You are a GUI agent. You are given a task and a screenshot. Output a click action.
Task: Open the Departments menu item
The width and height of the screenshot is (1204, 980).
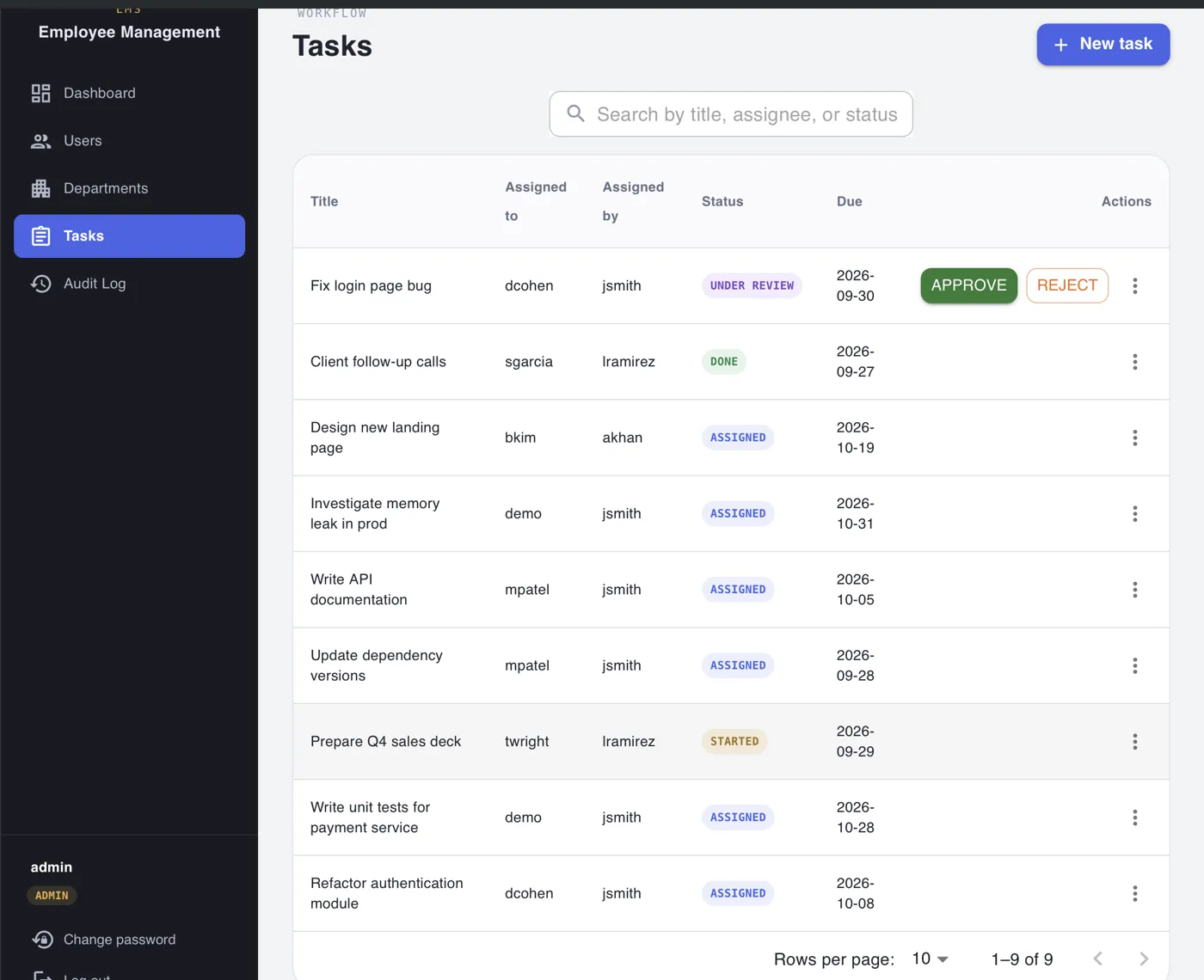coord(129,188)
